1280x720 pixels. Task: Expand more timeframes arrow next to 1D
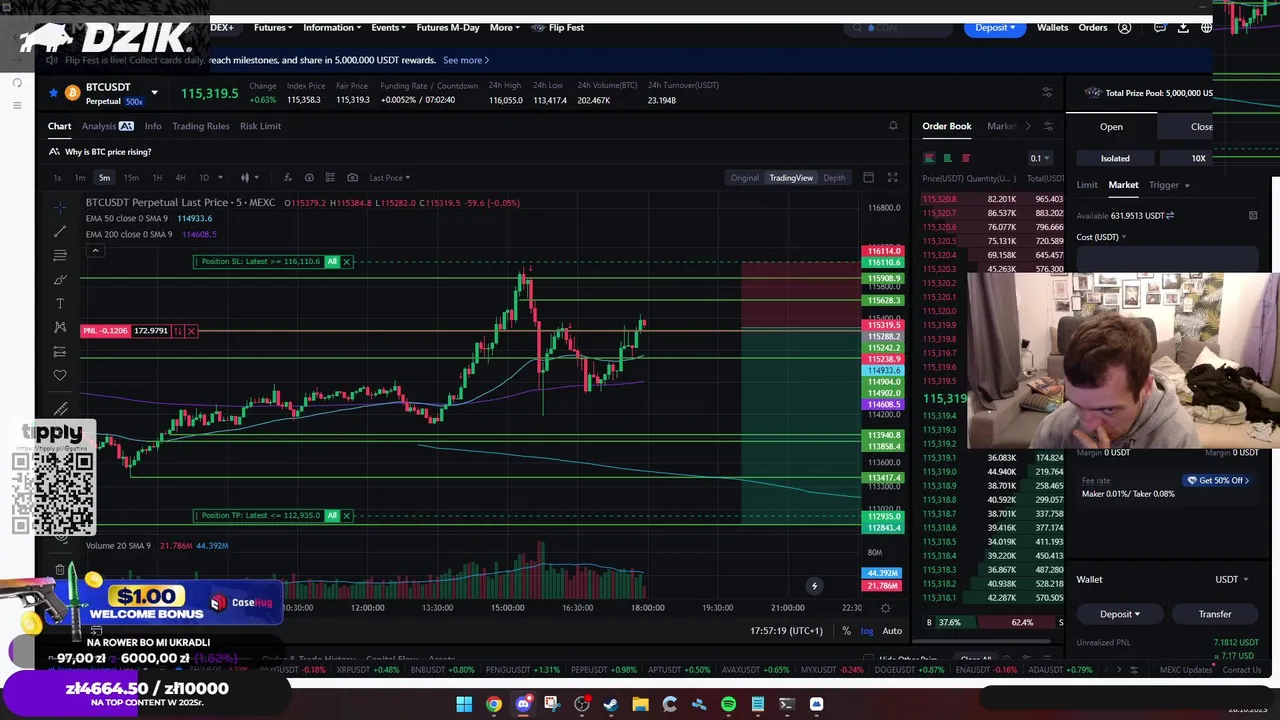pyautogui.click(x=220, y=178)
